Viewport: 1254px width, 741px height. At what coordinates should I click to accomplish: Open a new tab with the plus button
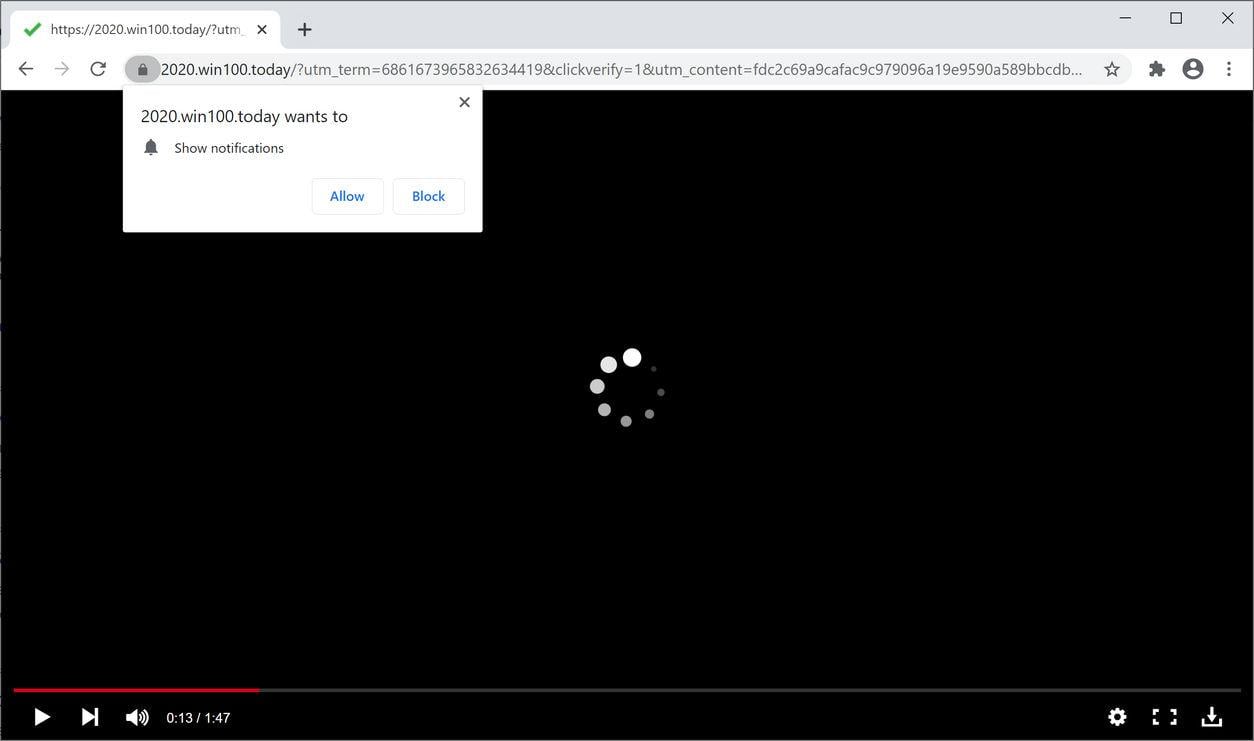[x=305, y=30]
